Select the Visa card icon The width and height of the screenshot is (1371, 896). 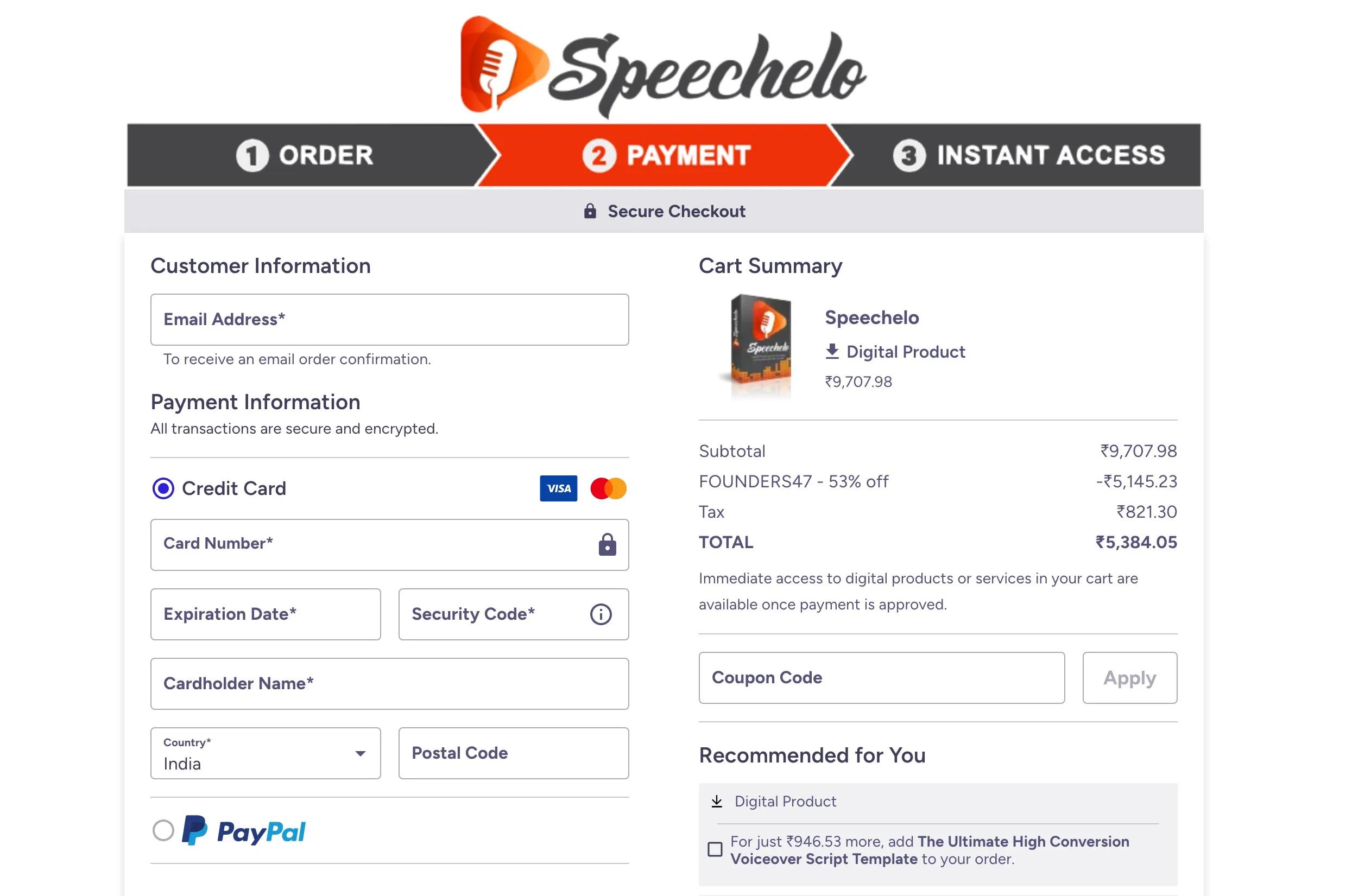coord(558,488)
